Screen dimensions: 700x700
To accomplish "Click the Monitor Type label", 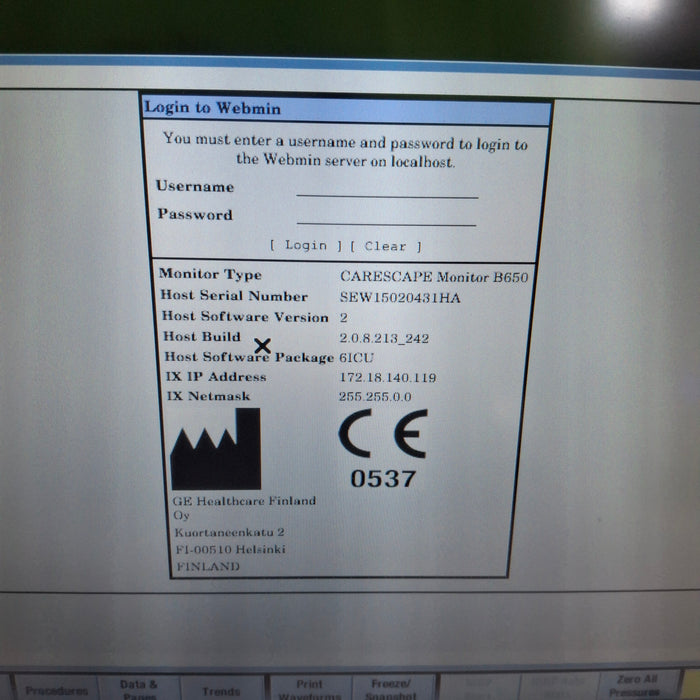I will tap(210, 274).
